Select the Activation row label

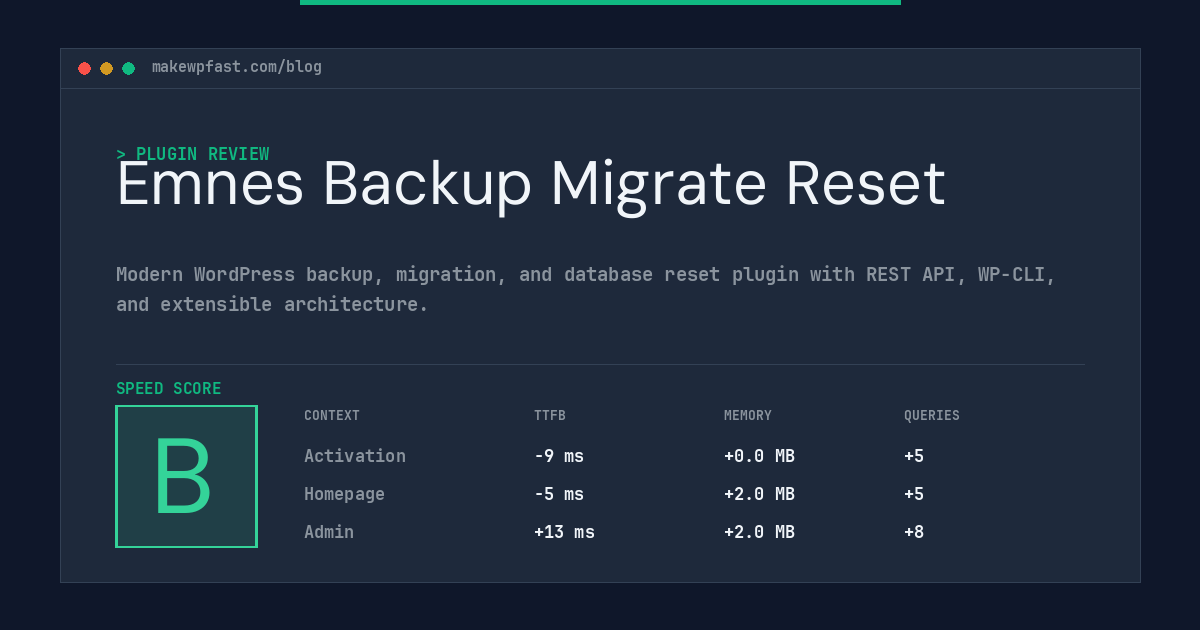click(355, 456)
